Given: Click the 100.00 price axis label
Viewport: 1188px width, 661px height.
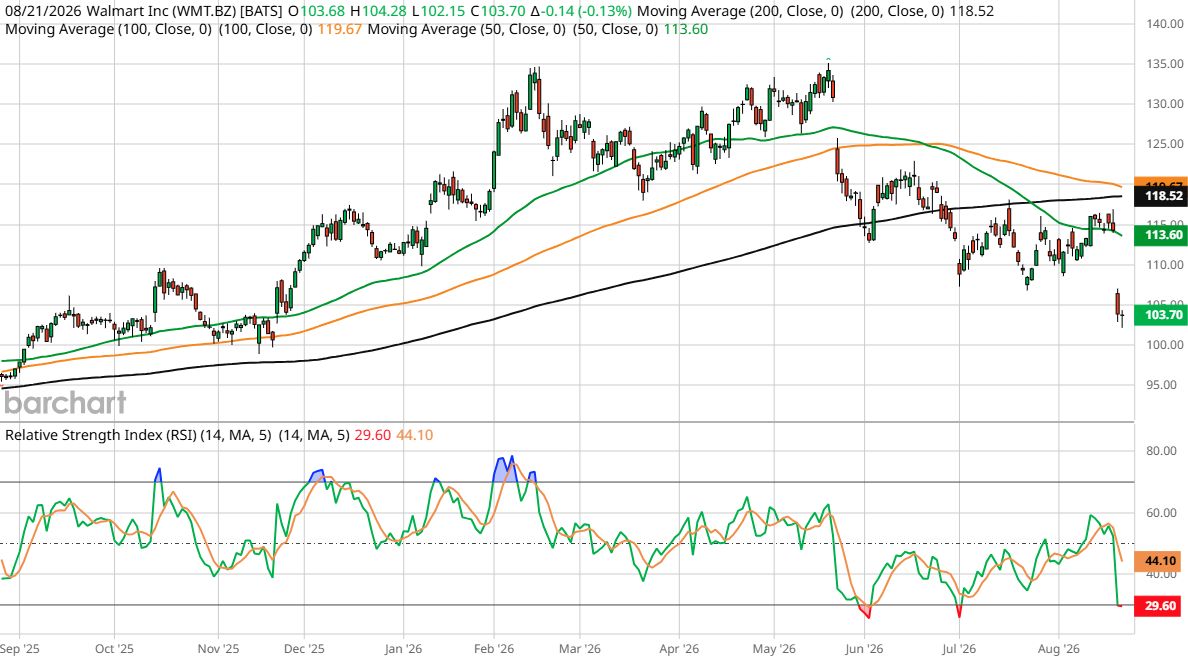Looking at the screenshot, I should click(1165, 345).
